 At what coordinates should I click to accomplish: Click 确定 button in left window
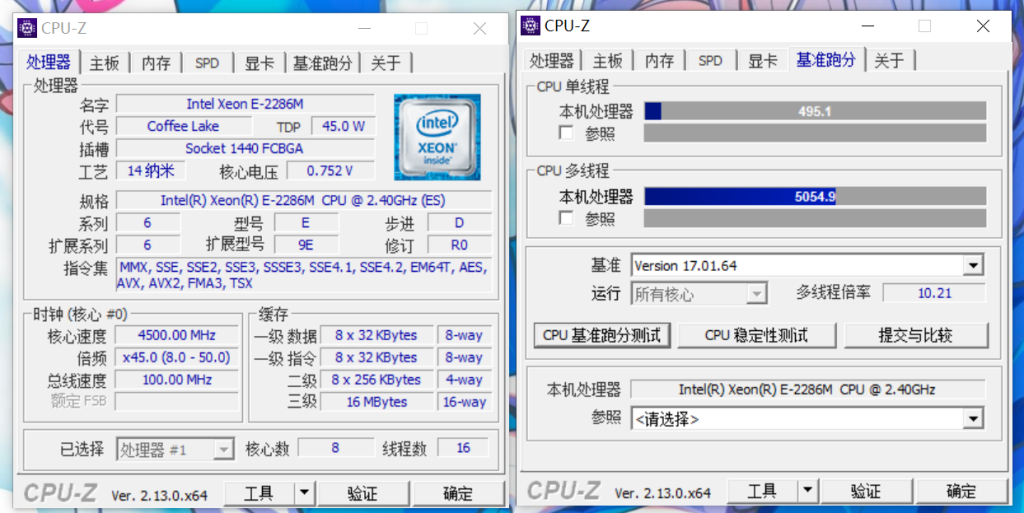tap(458, 493)
